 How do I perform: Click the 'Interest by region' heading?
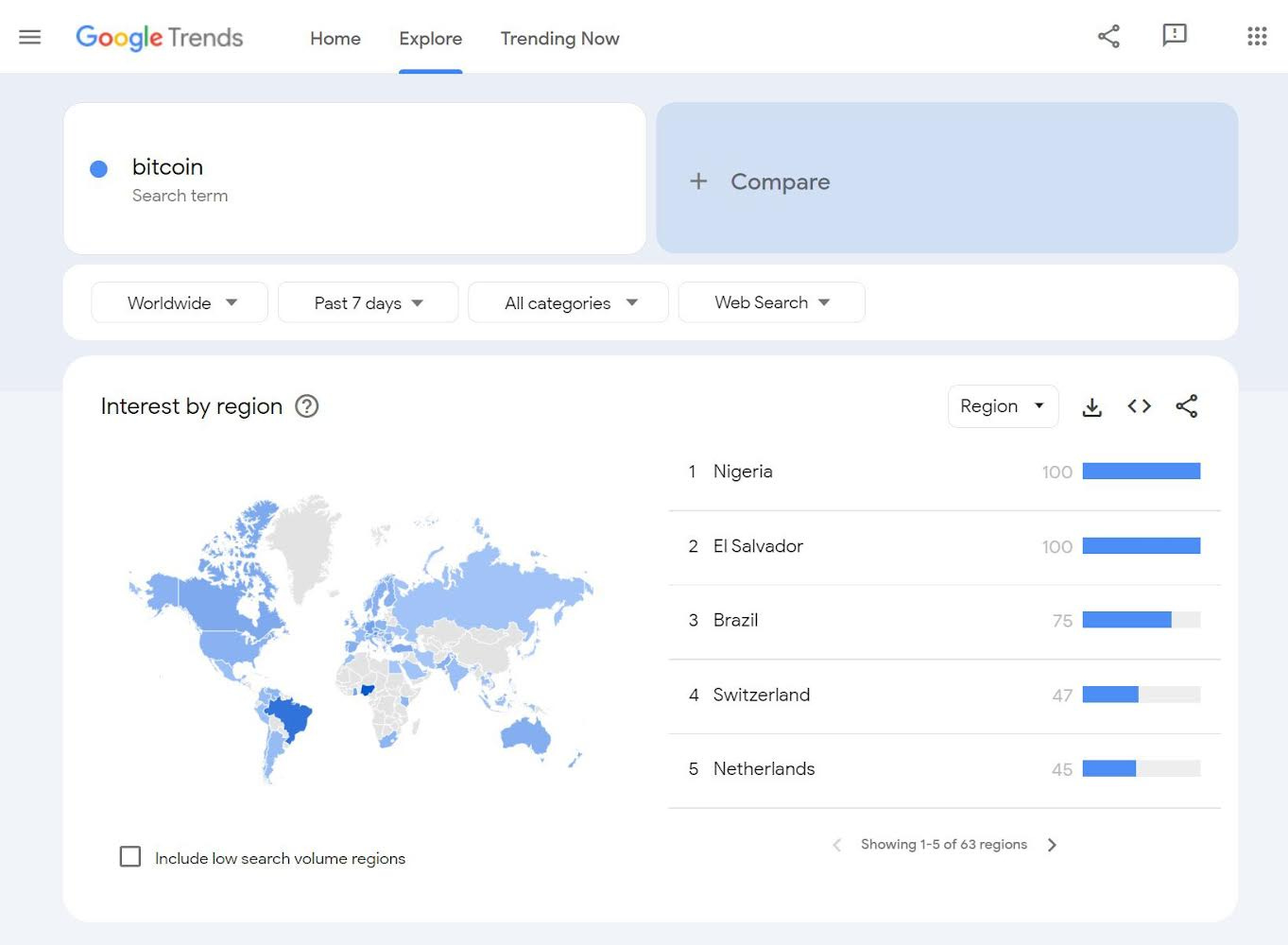tap(192, 406)
